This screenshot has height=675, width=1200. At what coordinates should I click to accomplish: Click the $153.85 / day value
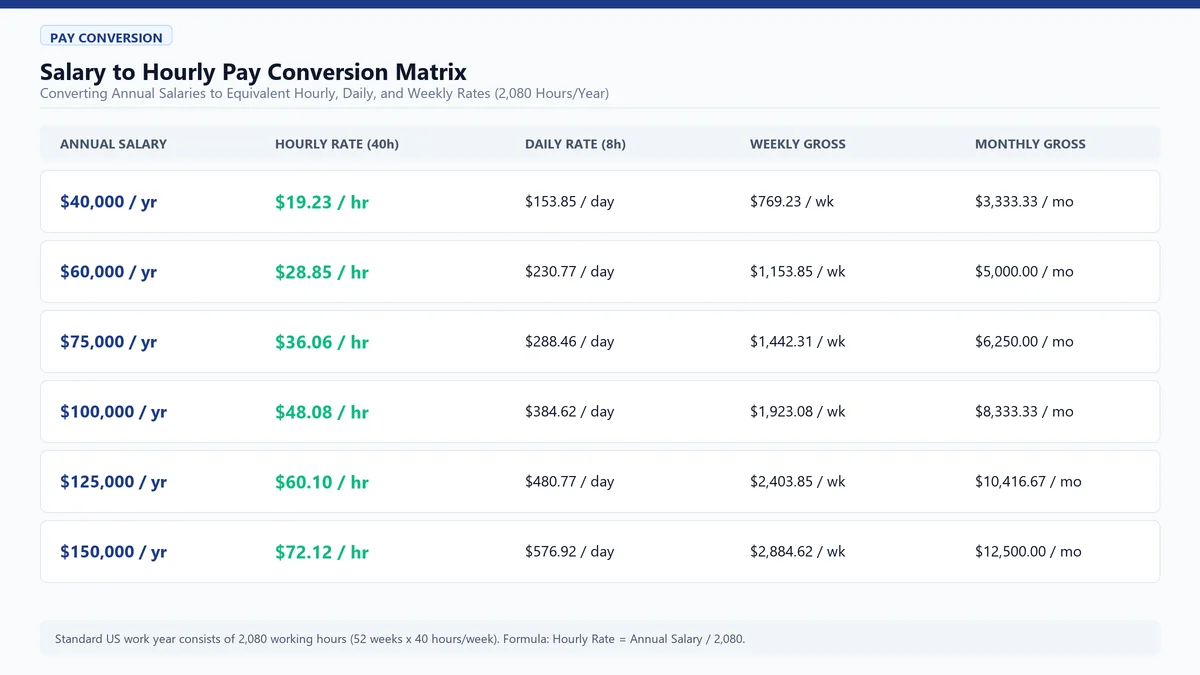point(569,201)
